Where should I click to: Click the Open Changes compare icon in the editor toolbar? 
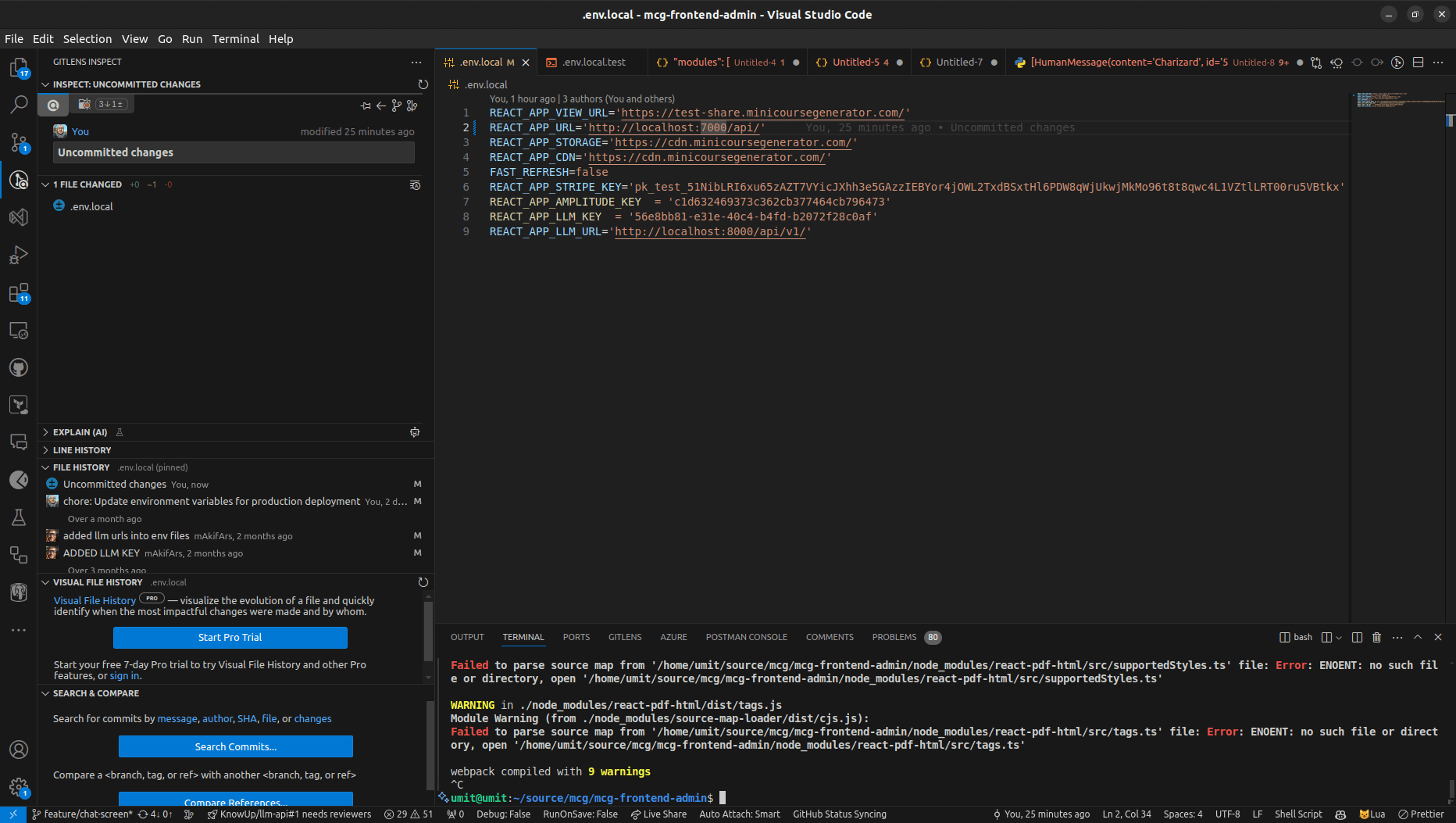[x=1316, y=63]
